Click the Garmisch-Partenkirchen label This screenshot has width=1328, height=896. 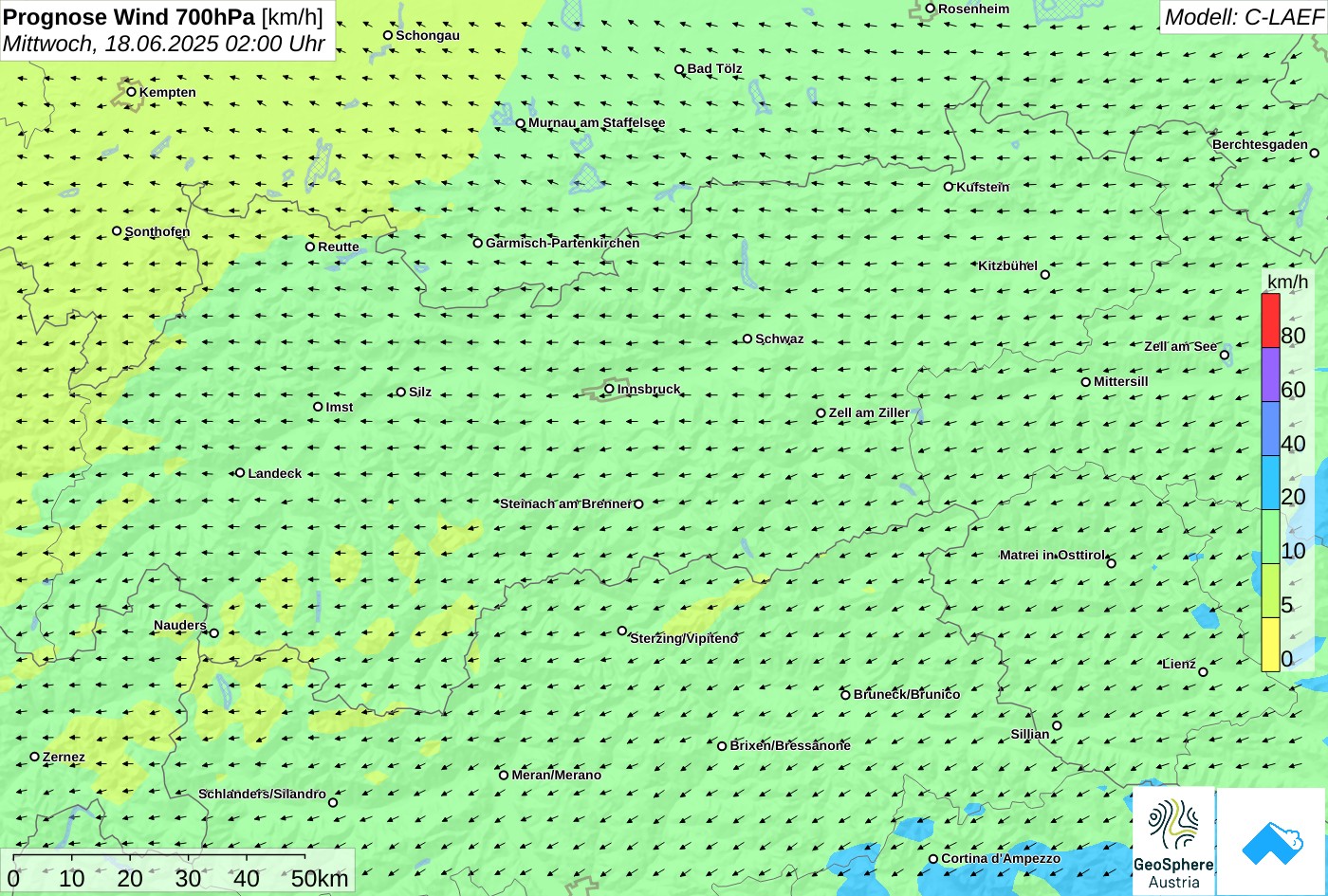click(x=563, y=243)
